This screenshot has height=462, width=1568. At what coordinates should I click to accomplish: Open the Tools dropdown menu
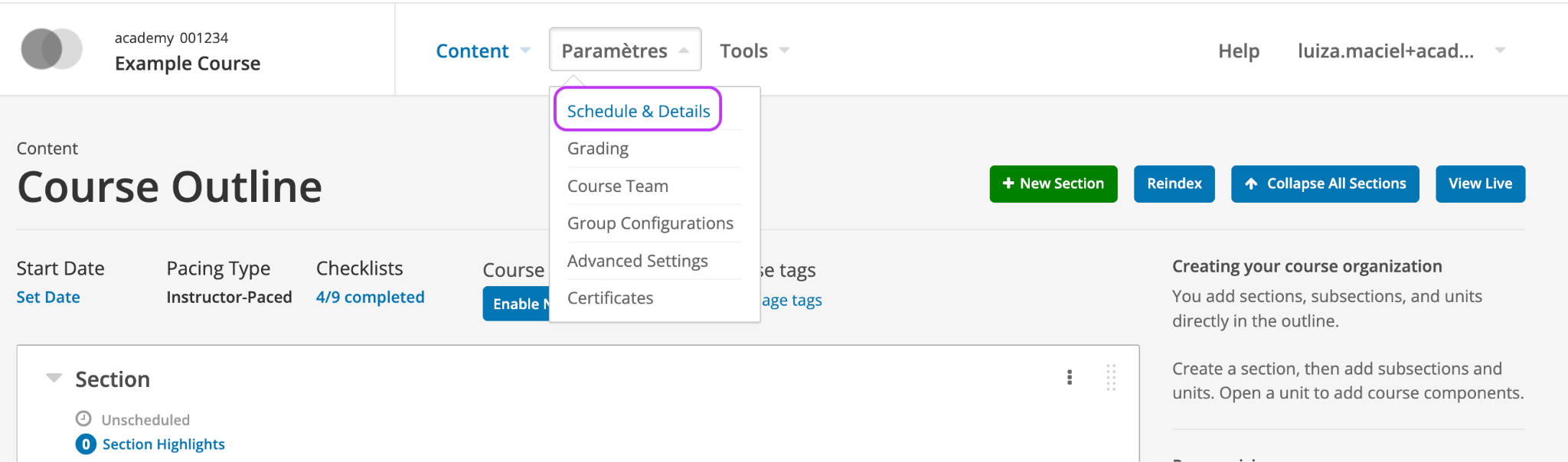point(755,50)
